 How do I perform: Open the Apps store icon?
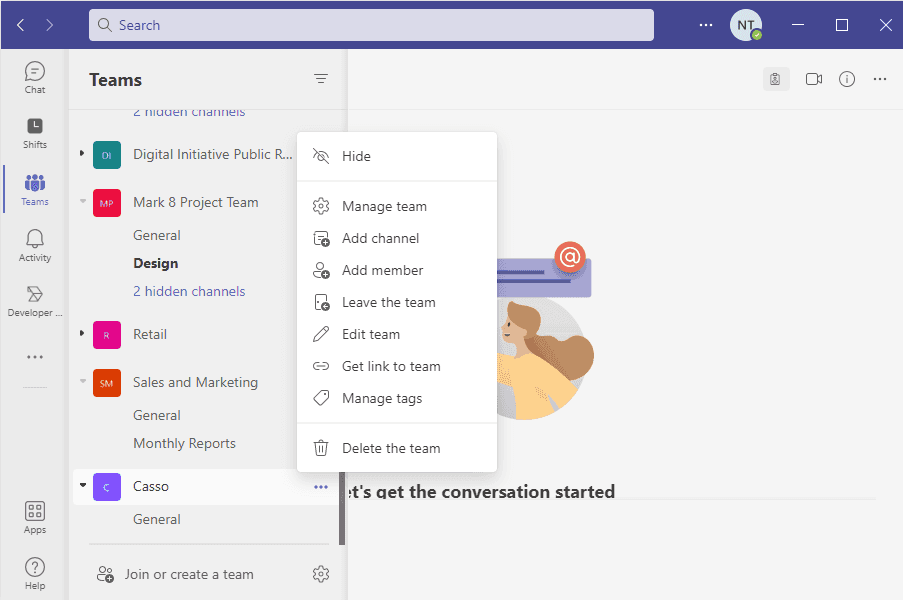(35, 517)
